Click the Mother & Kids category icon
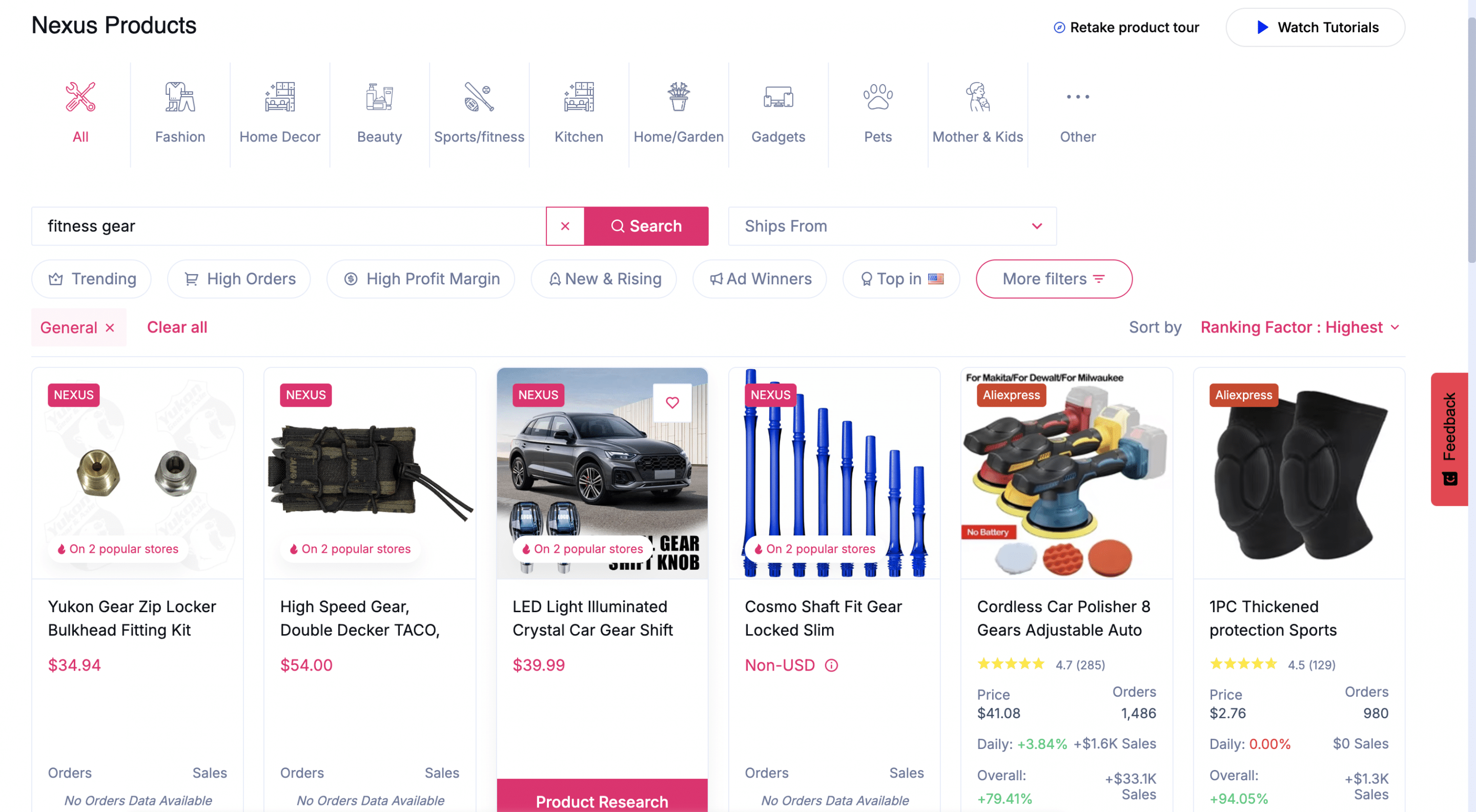Screen dimensions: 1476x812 (977, 97)
